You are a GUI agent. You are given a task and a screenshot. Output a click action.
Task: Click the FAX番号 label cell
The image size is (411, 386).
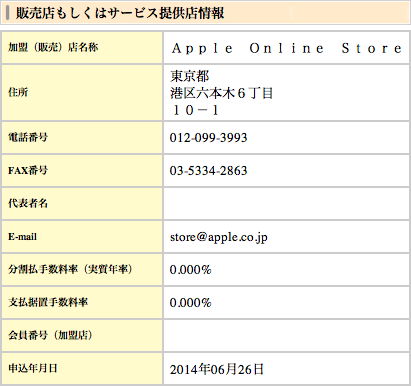coord(82,170)
